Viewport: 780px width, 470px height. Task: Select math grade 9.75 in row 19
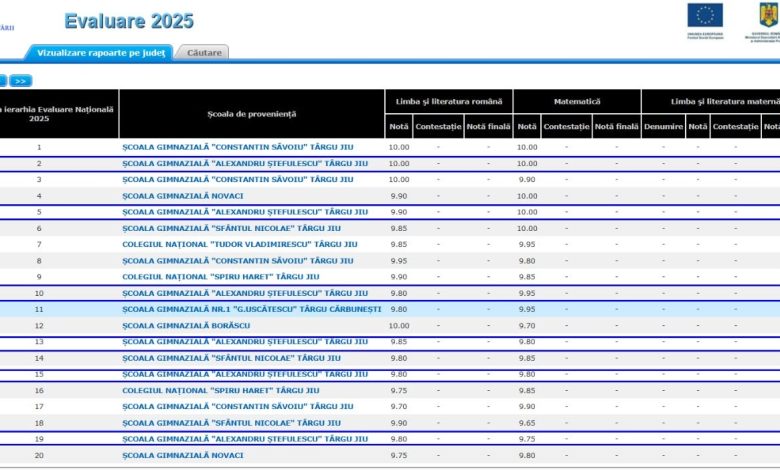coord(527,439)
